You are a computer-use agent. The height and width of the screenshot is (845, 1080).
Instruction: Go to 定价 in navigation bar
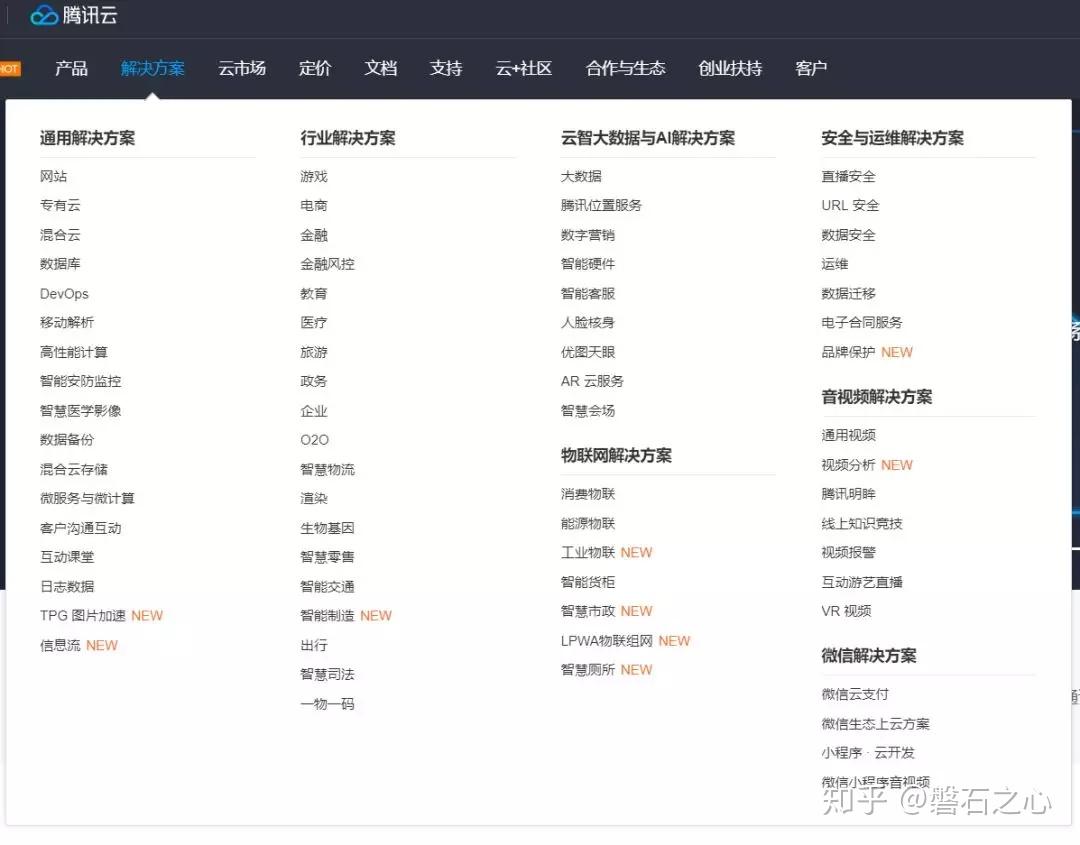coord(315,68)
